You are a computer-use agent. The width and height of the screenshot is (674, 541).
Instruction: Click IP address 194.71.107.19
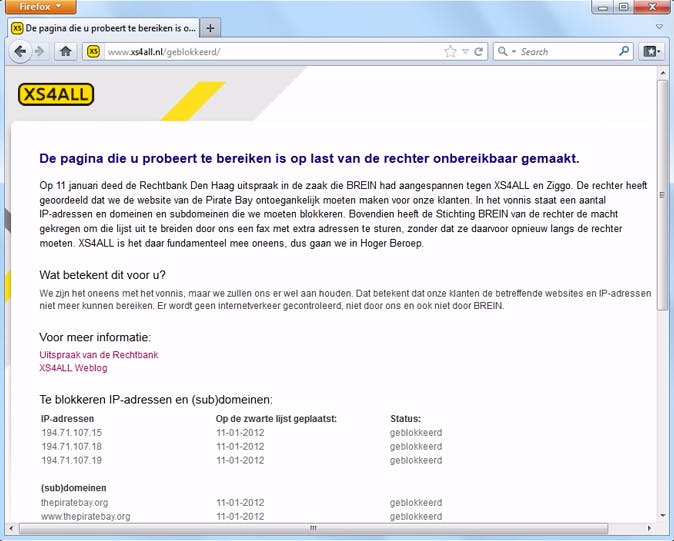pos(72,460)
